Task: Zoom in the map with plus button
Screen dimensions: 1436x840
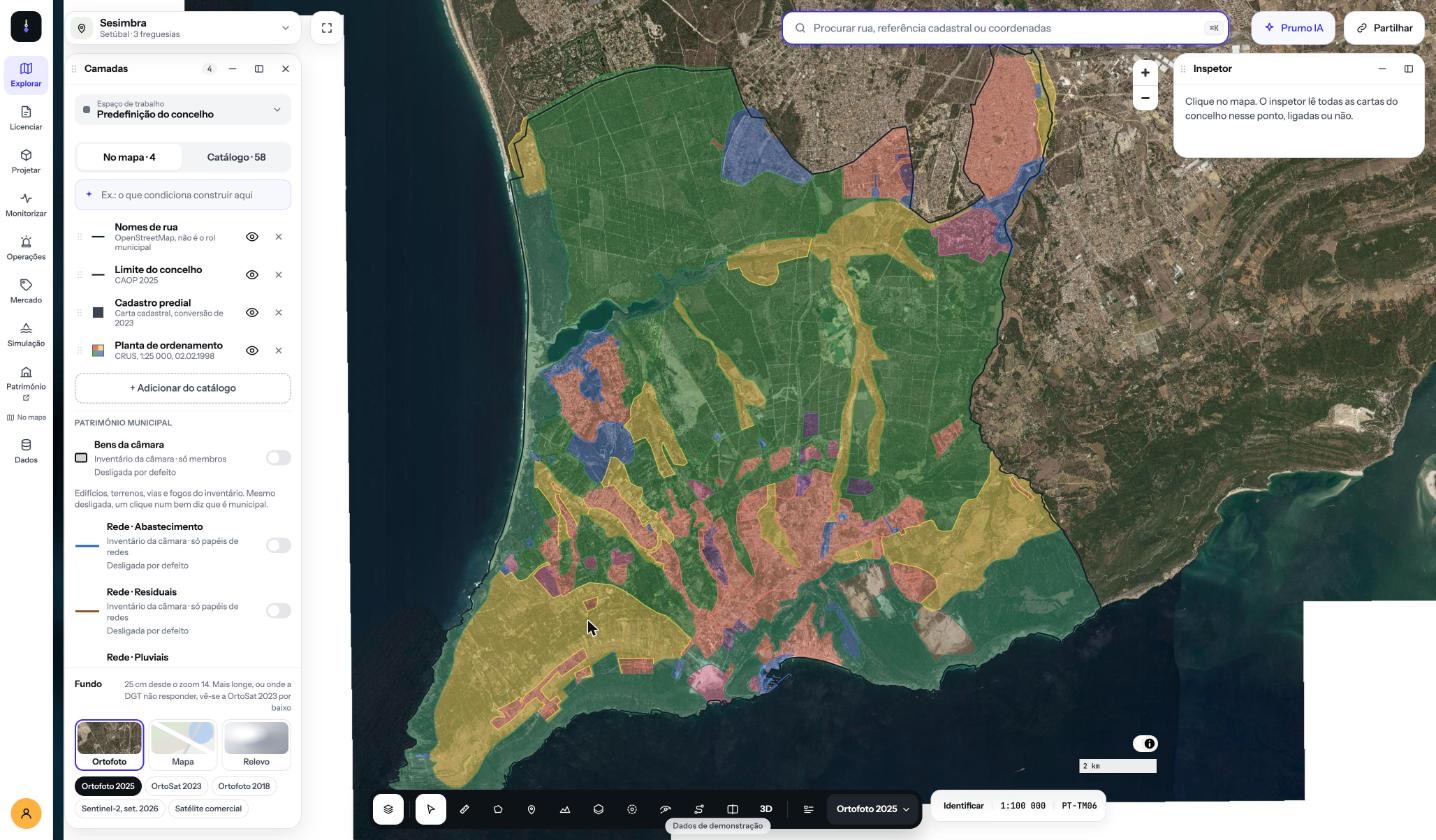Action: (x=1145, y=72)
